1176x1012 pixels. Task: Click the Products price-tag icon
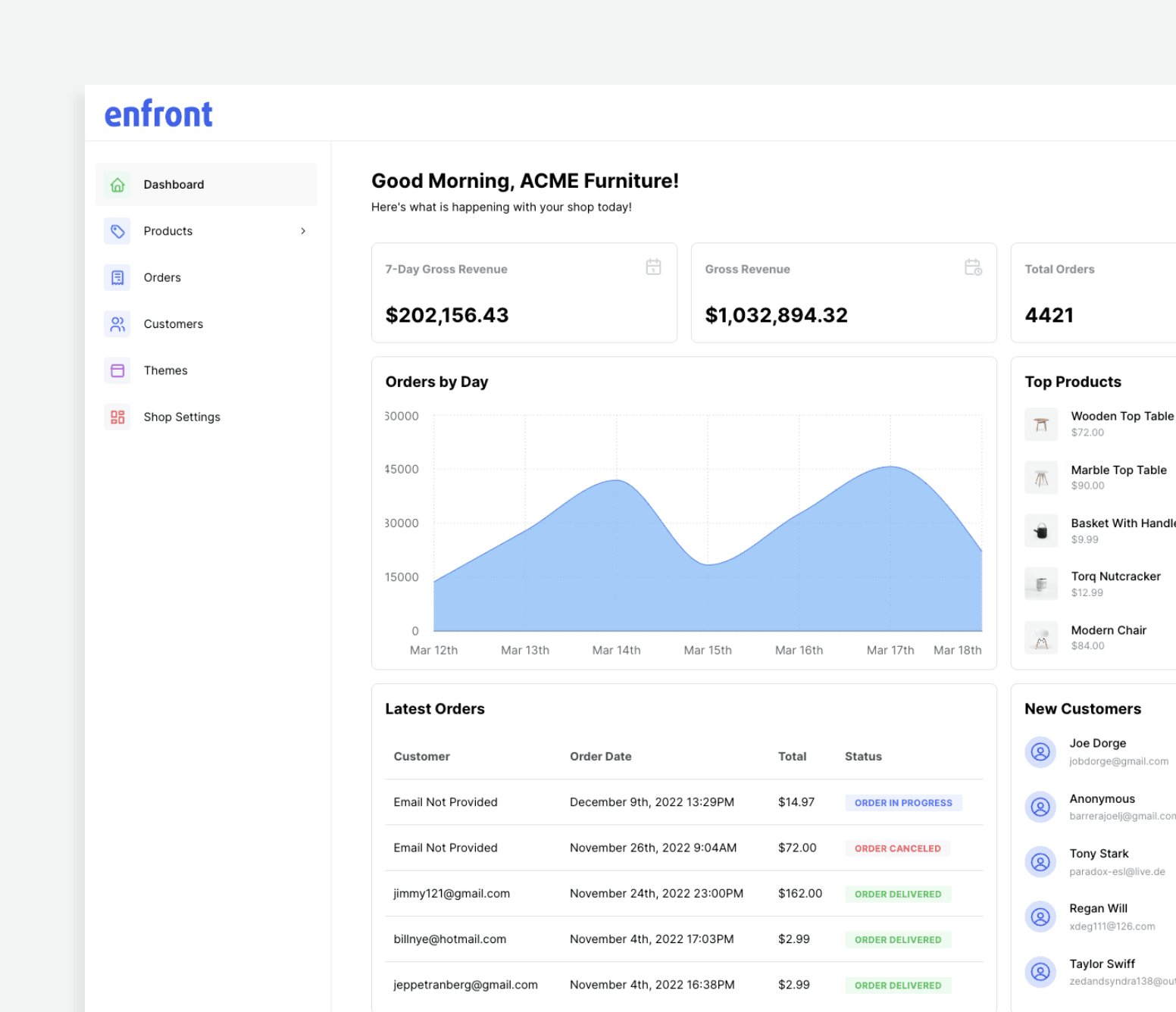(117, 231)
